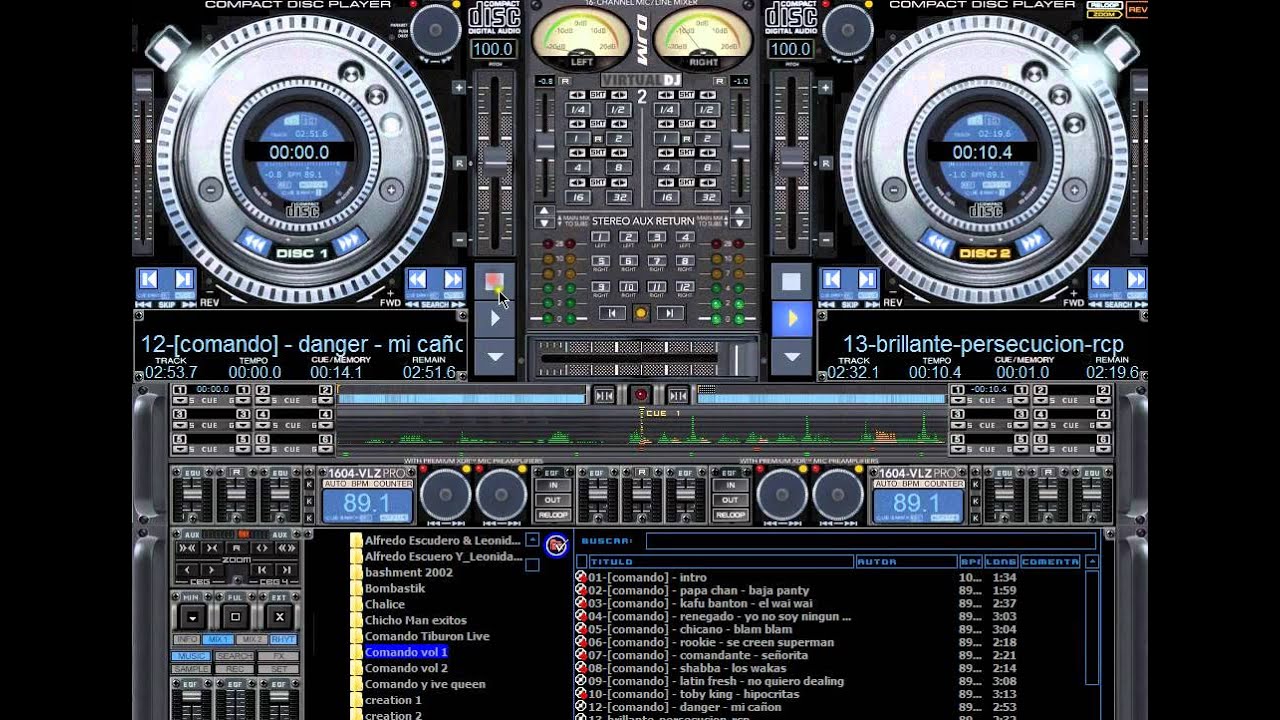Viewport: 1280px width, 720px height.
Task: Click the red record button above the waveform
Action: click(641, 395)
